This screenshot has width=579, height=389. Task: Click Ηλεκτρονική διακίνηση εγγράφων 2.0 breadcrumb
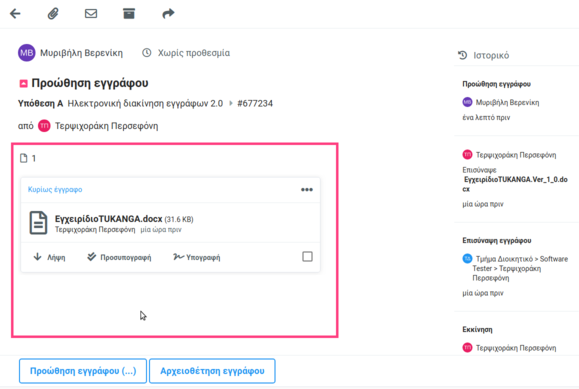[x=145, y=103]
